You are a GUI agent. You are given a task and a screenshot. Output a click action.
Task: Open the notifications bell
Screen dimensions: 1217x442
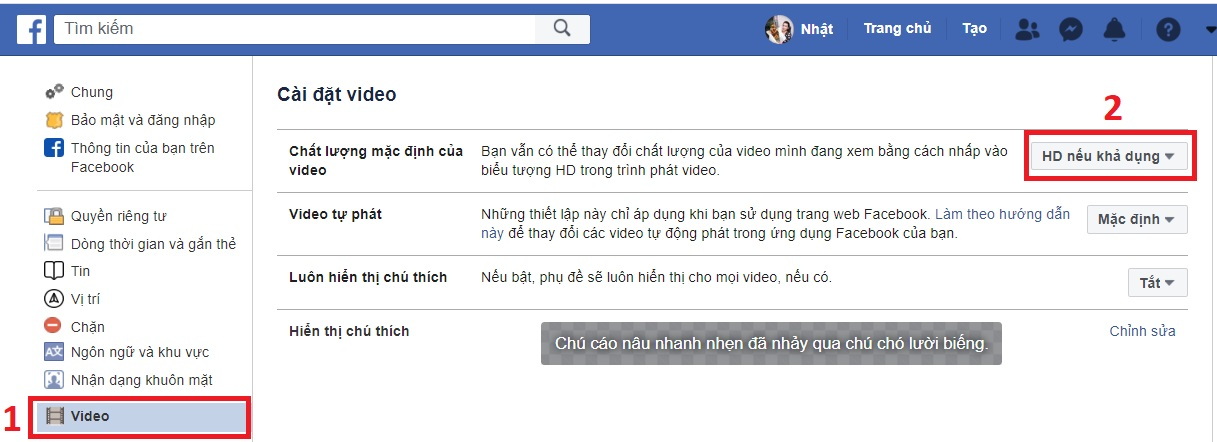click(1114, 29)
